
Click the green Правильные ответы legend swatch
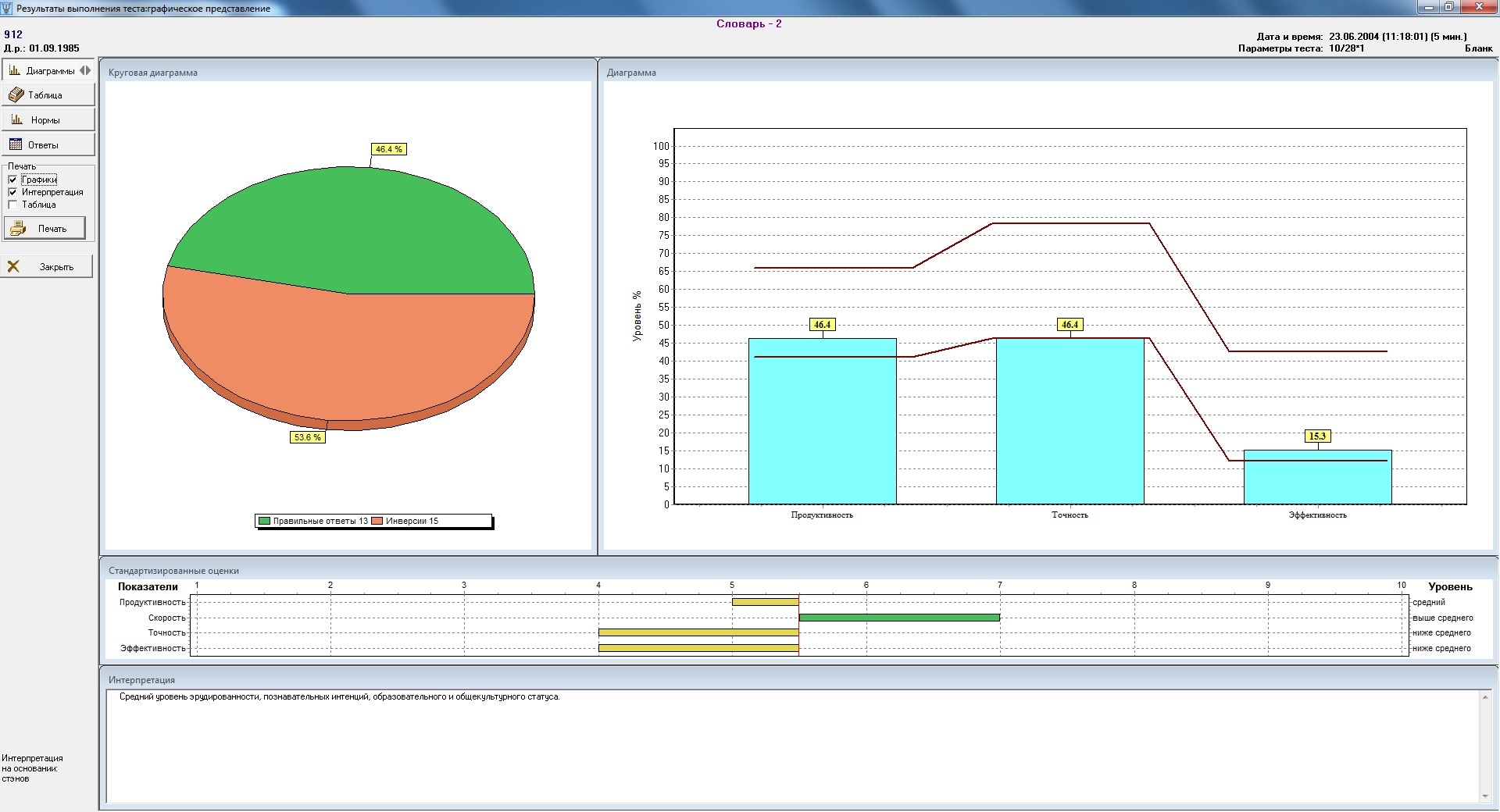(x=265, y=521)
